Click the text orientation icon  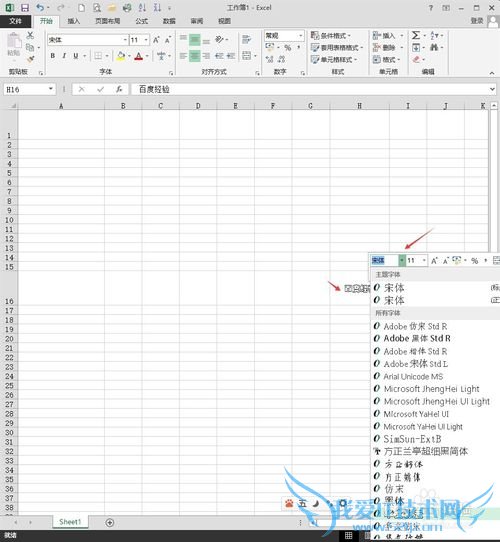220,39
